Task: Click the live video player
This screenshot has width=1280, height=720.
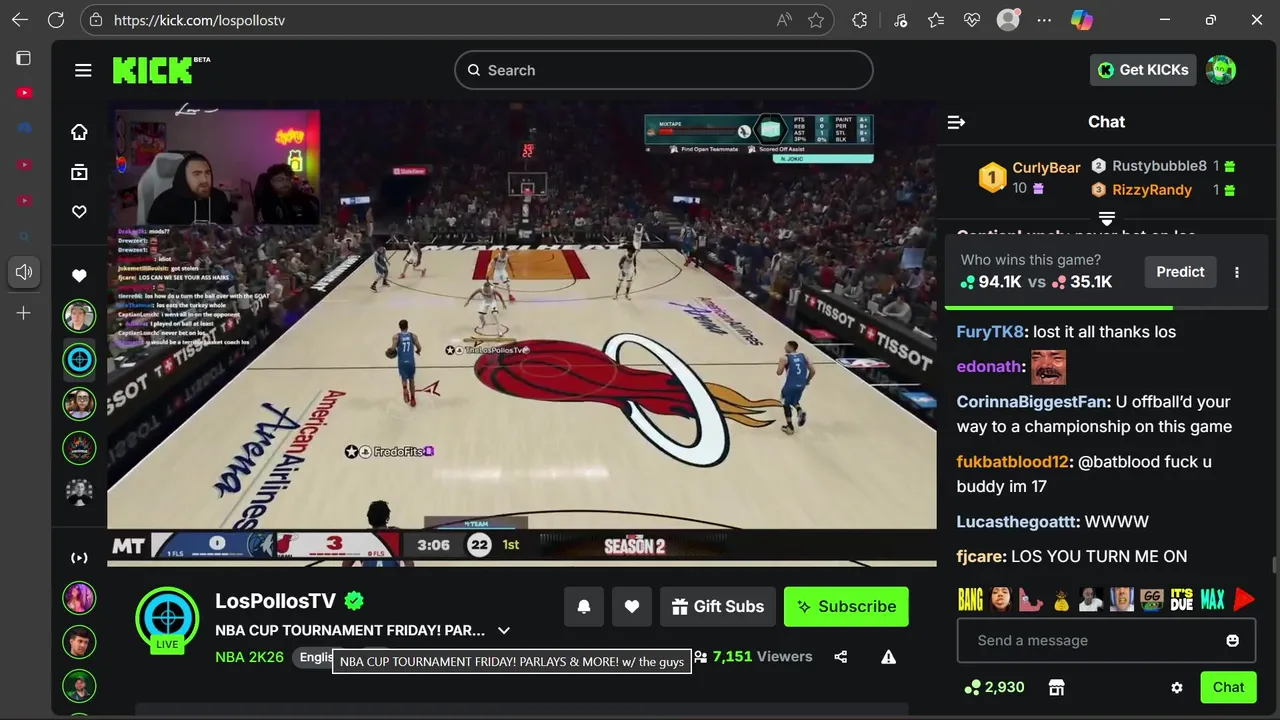Action: pos(522,335)
